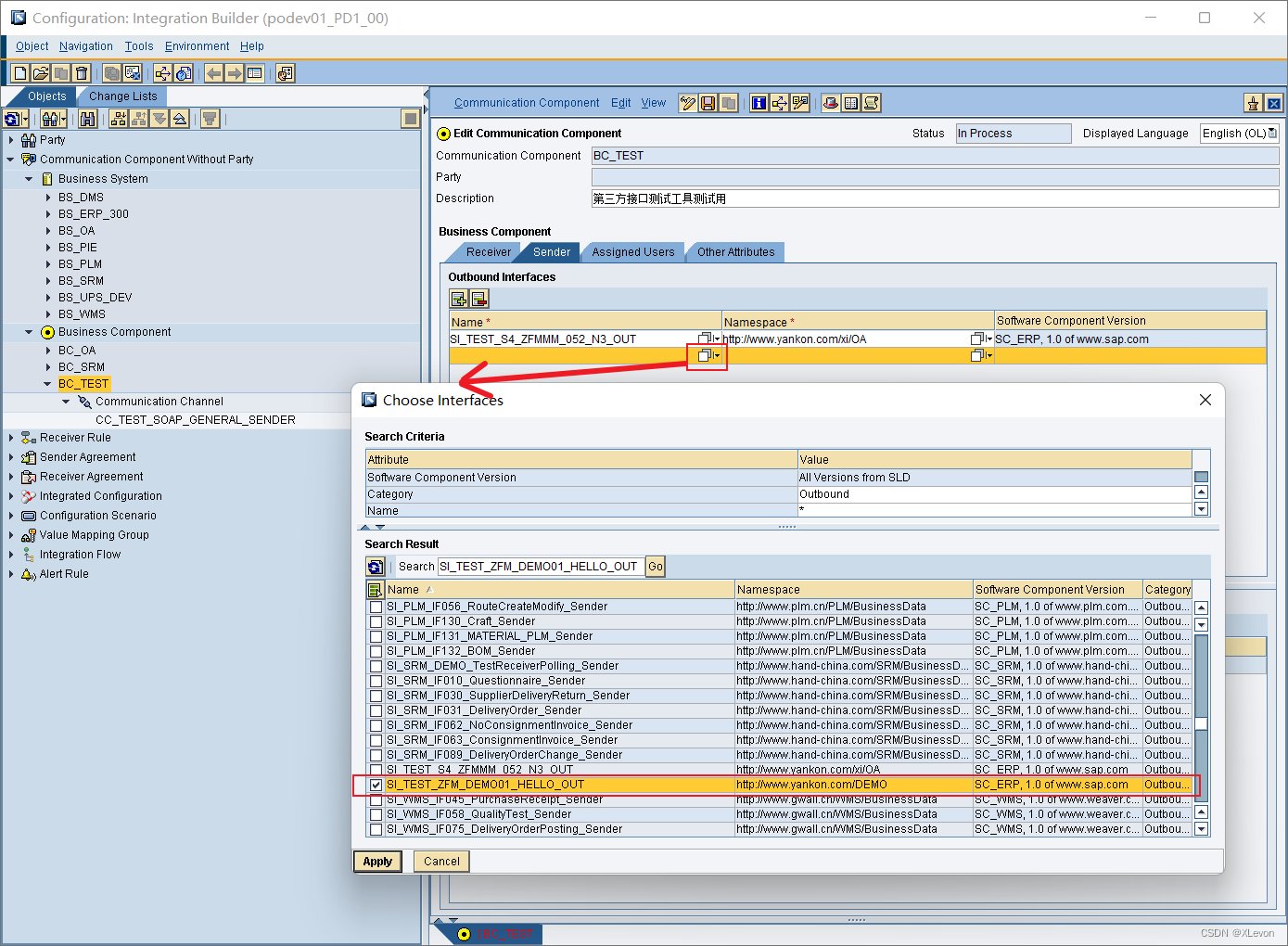Viewport: 1288px width, 946px height.
Task: Open the Environment menu
Action: 198,46
